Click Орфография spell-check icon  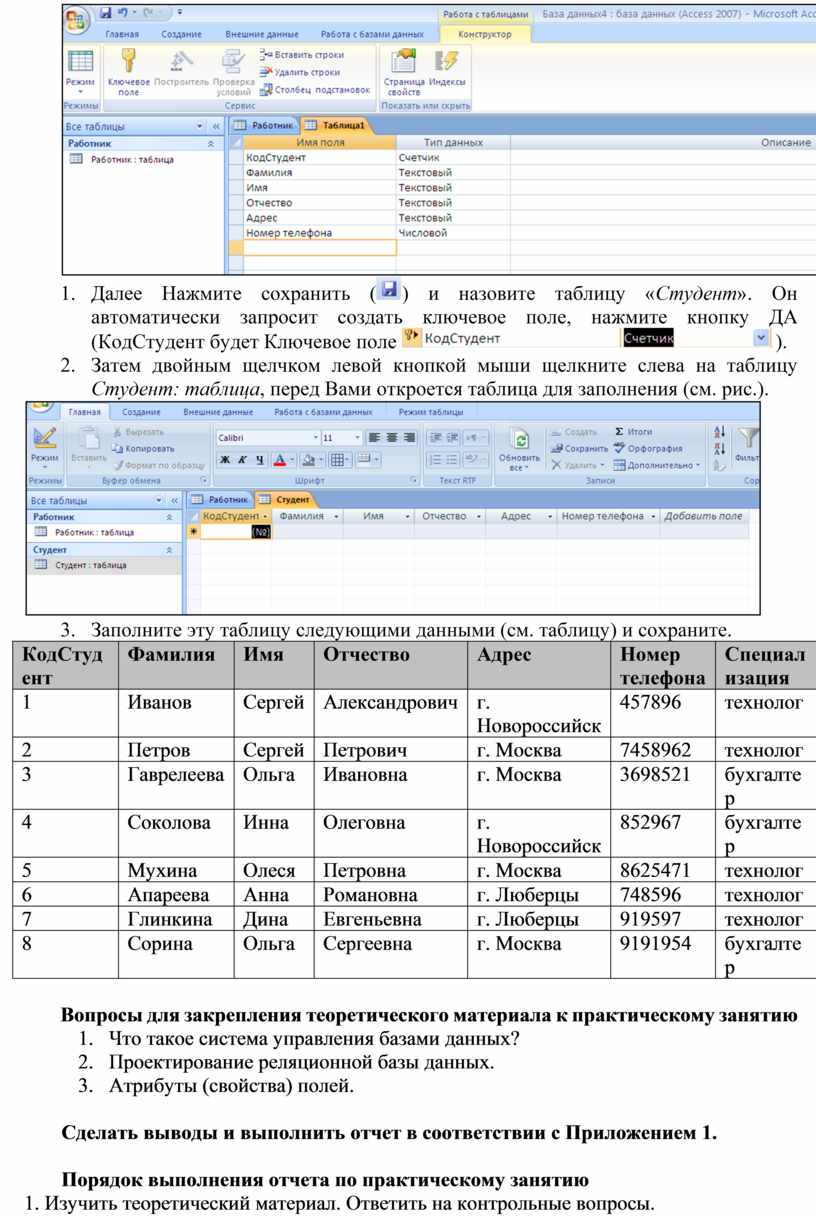click(x=620, y=448)
